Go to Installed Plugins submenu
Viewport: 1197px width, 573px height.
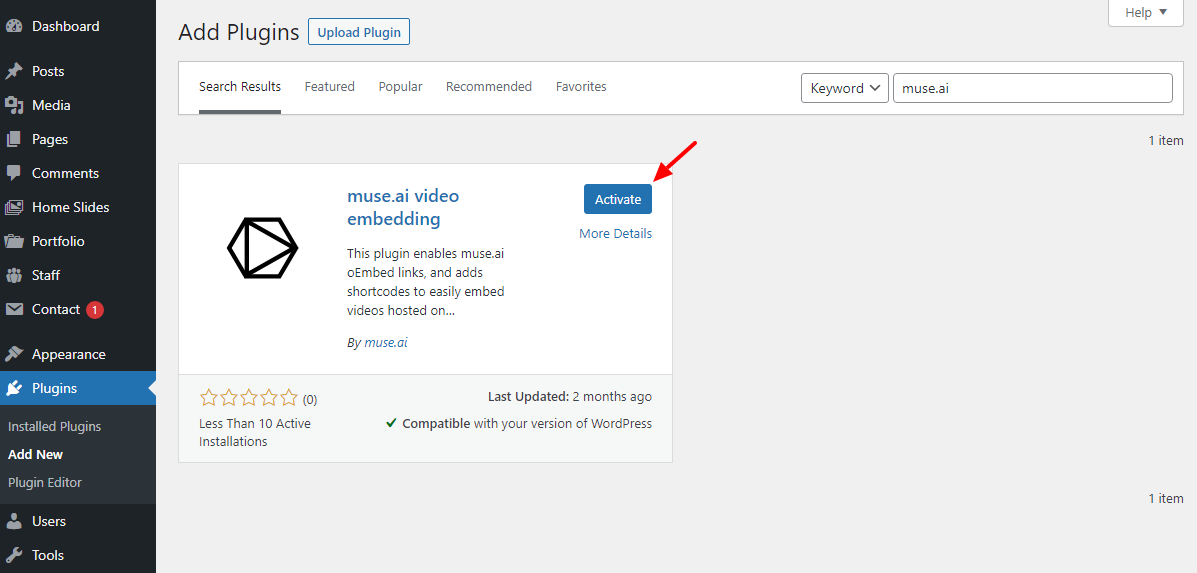tap(54, 427)
